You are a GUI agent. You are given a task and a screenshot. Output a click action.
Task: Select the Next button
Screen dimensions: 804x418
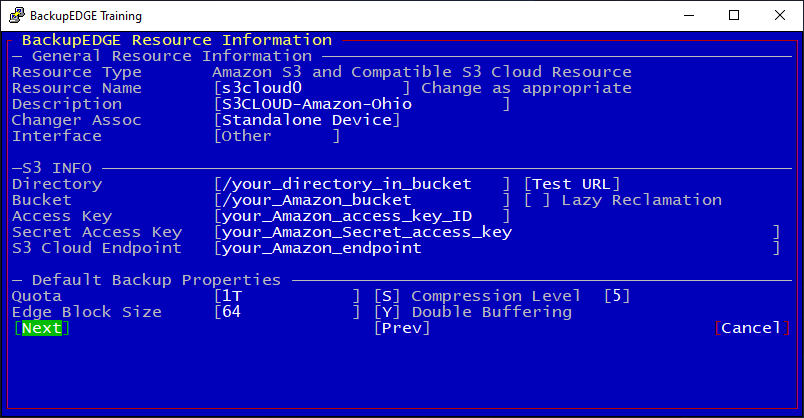(x=42, y=328)
